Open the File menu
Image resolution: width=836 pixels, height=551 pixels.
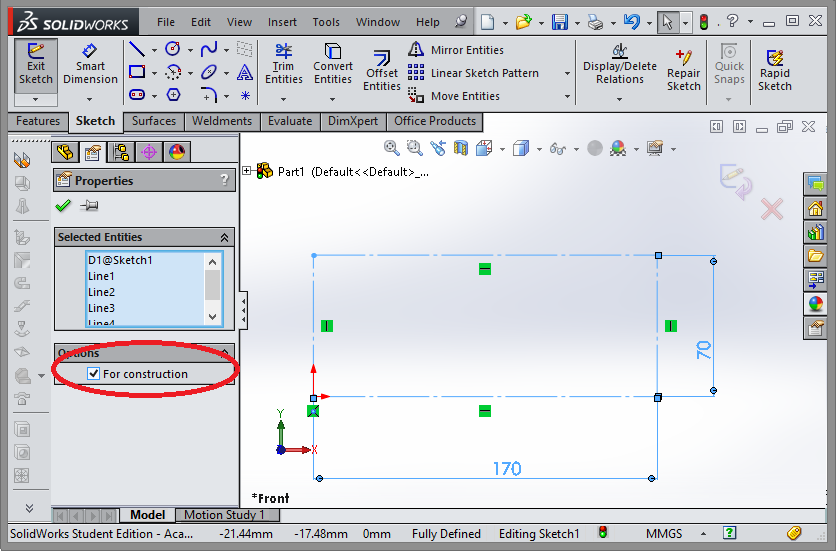pyautogui.click(x=166, y=22)
